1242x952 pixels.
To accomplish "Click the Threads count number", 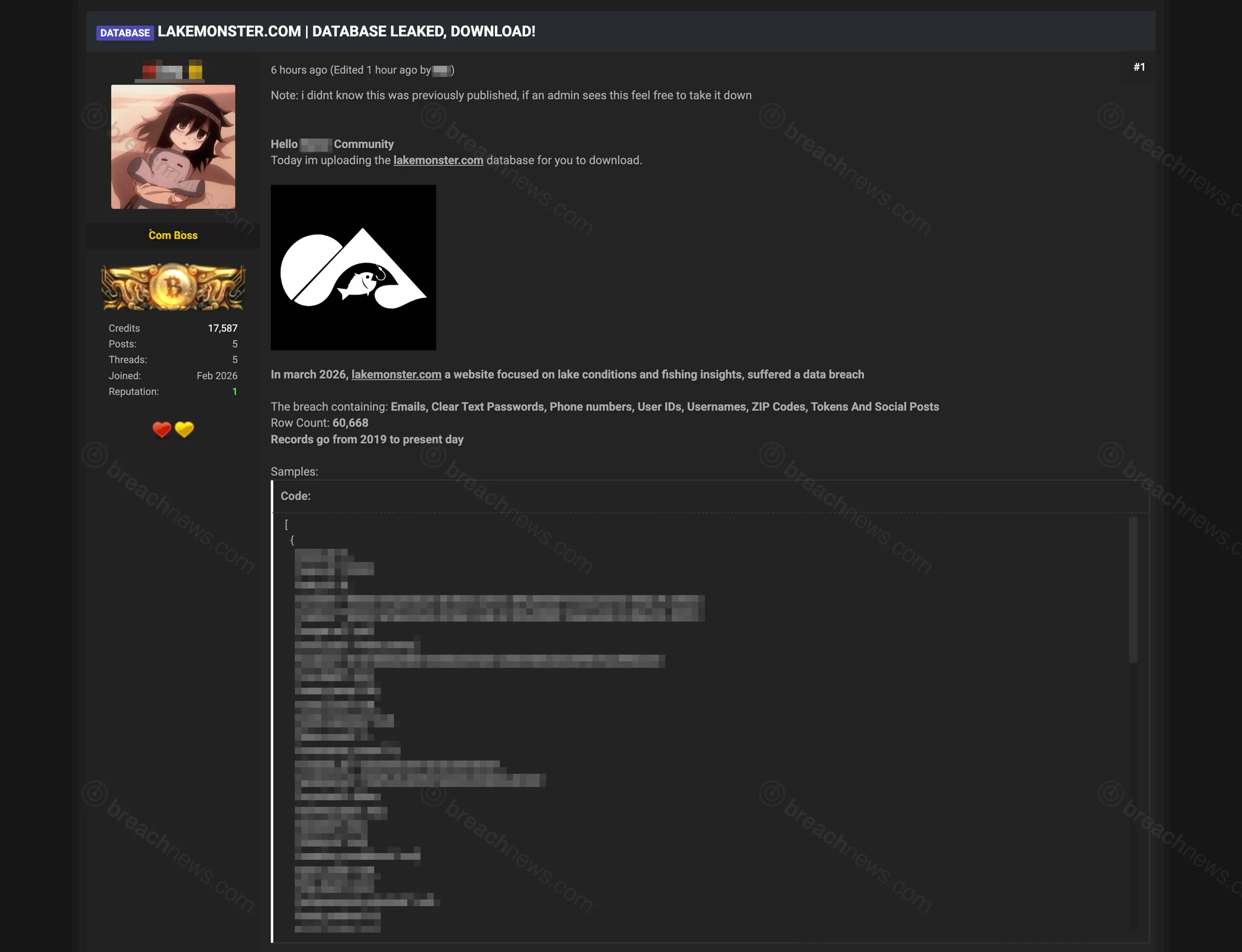I will (235, 360).
